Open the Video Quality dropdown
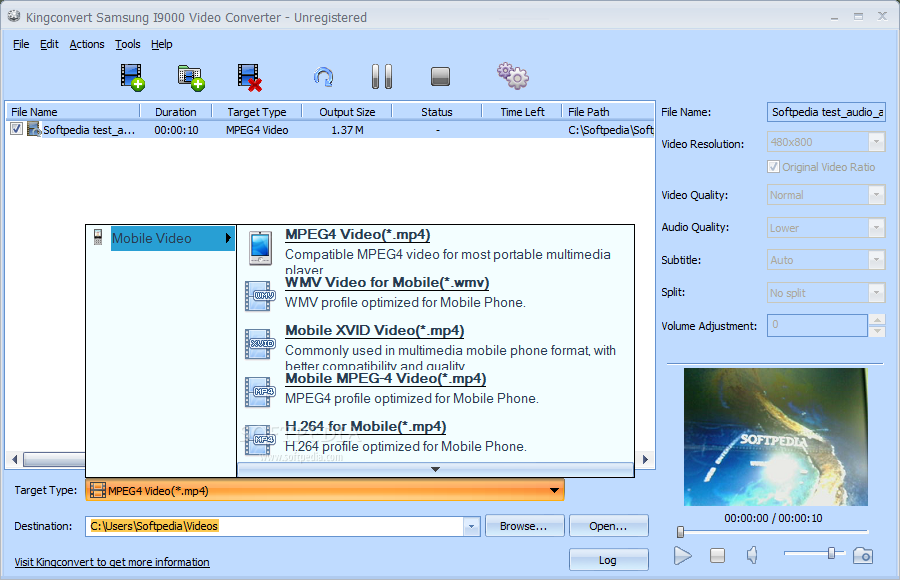This screenshot has width=900, height=580. click(876, 195)
